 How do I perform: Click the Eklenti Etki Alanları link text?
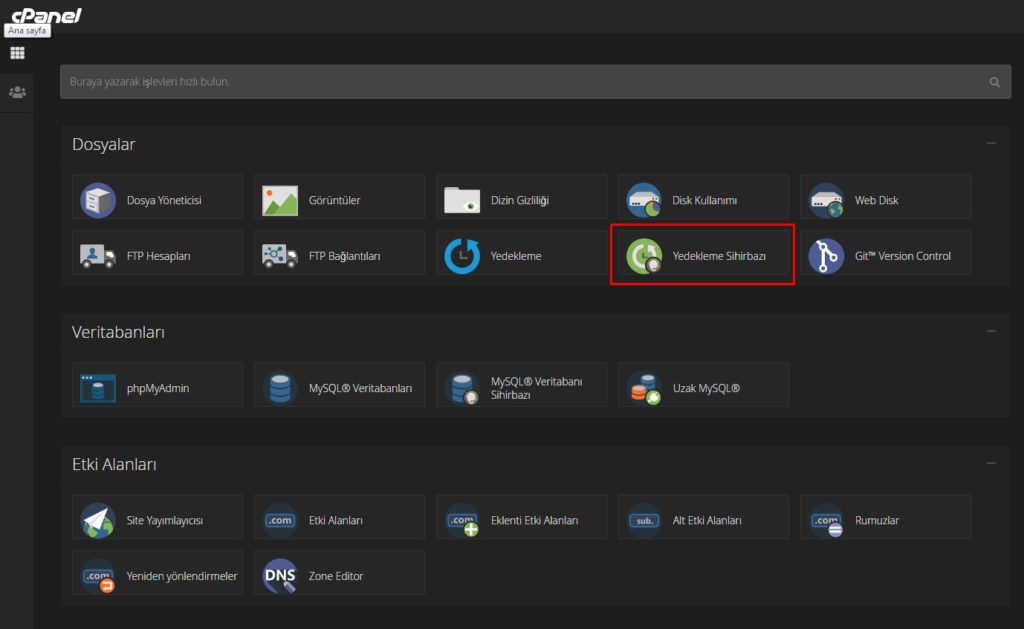535,520
